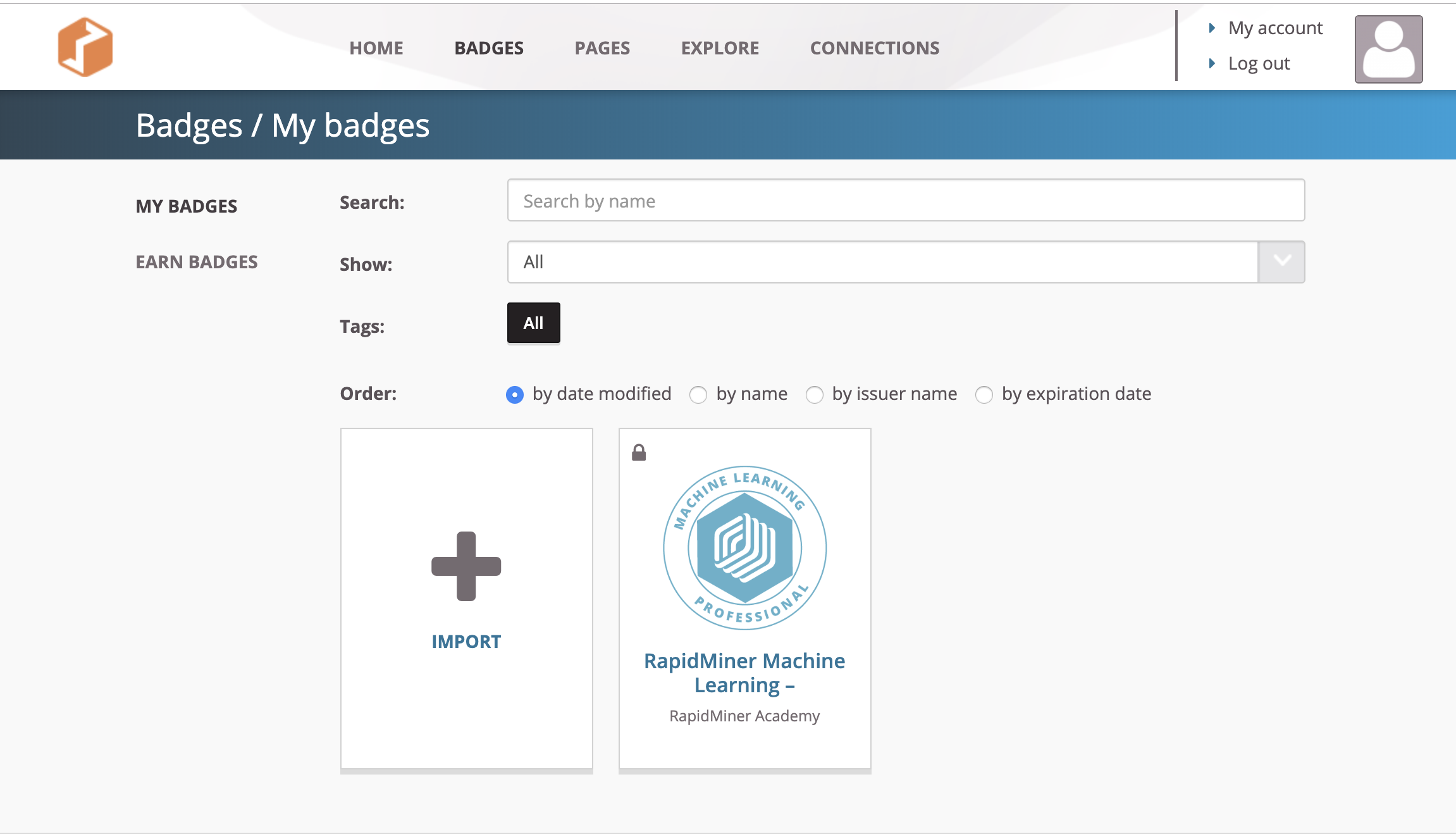Click the All tag filter button
This screenshot has height=834, width=1456.
click(533, 323)
